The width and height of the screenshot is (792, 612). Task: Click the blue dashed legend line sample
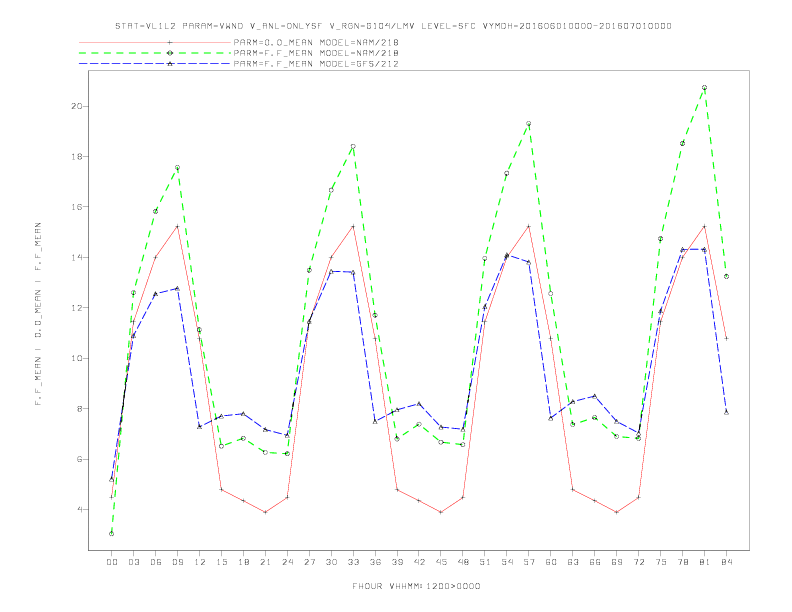pyautogui.click(x=155, y=64)
